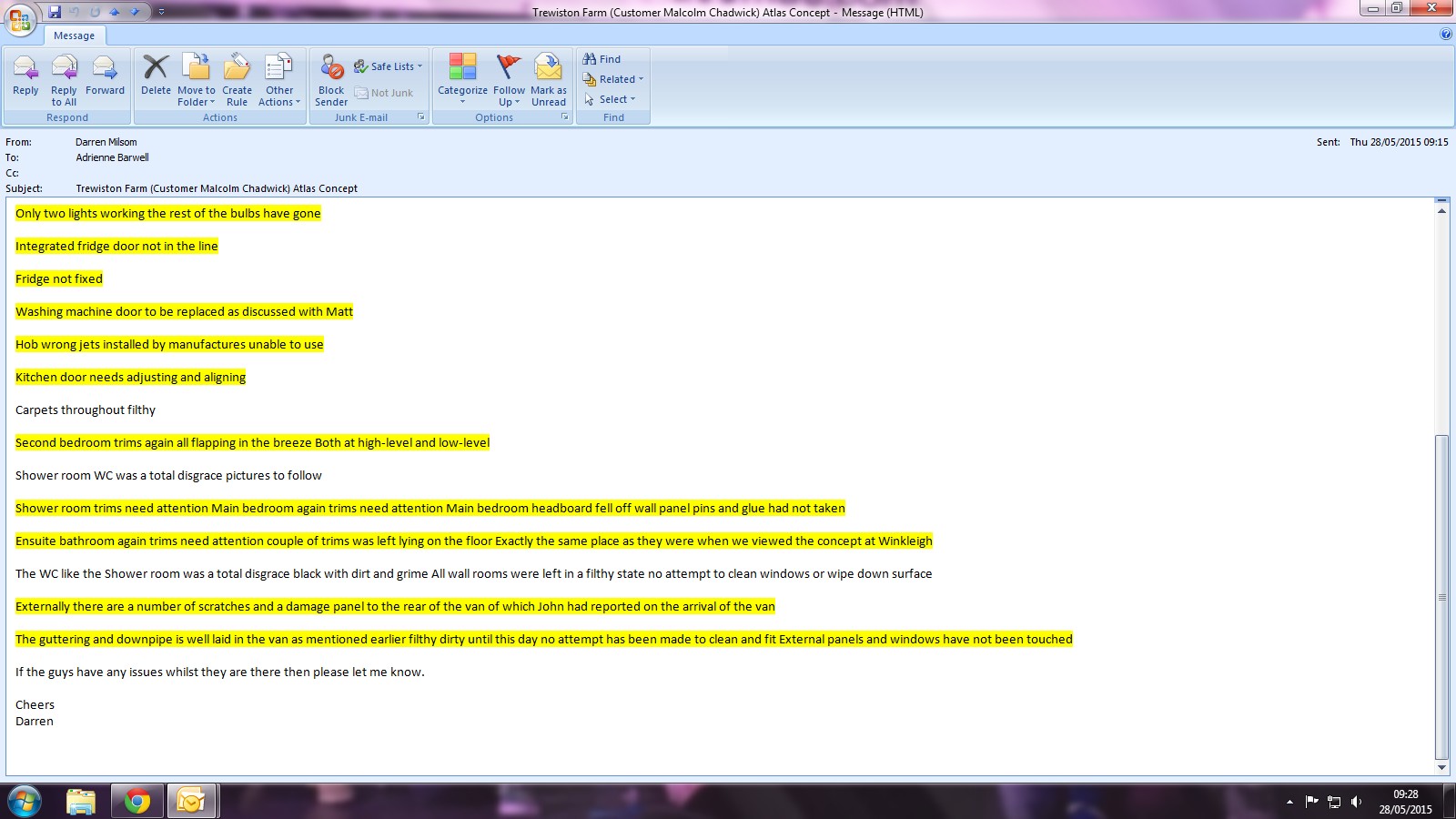1456x819 pixels.
Task: Click the Select button in Find group
Action: pos(611,99)
